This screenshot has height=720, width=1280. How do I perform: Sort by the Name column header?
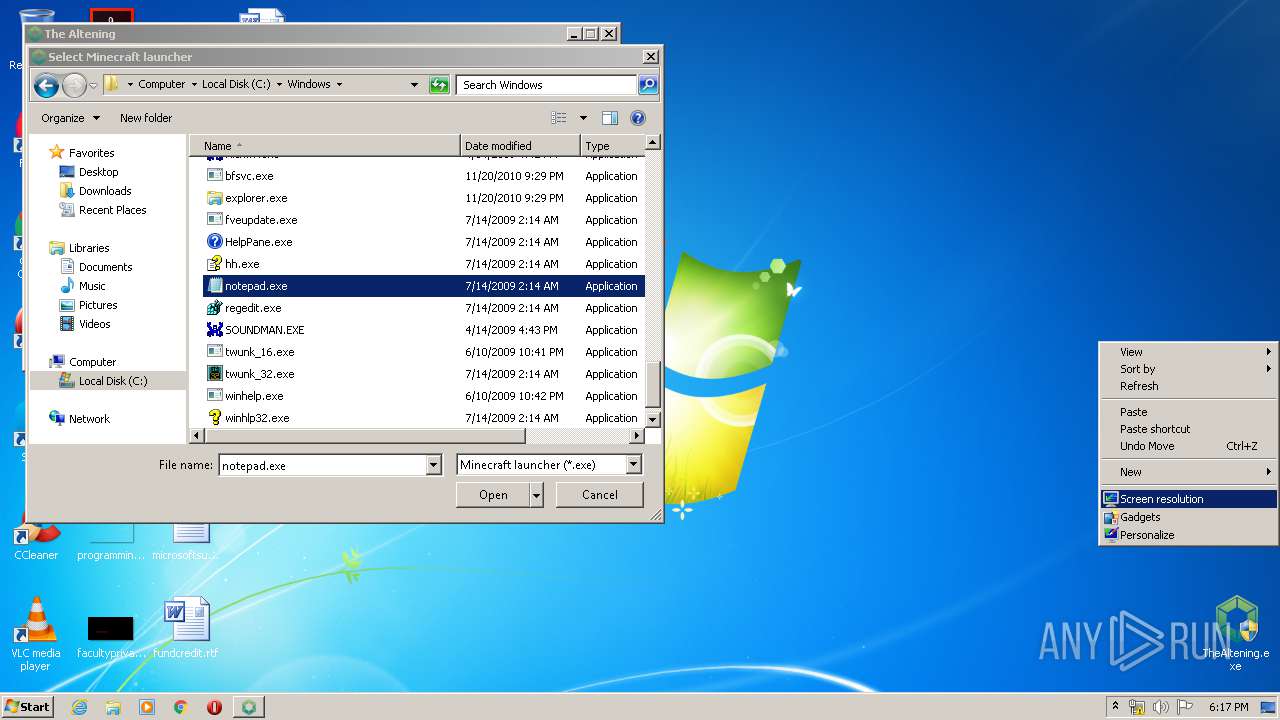pos(325,146)
